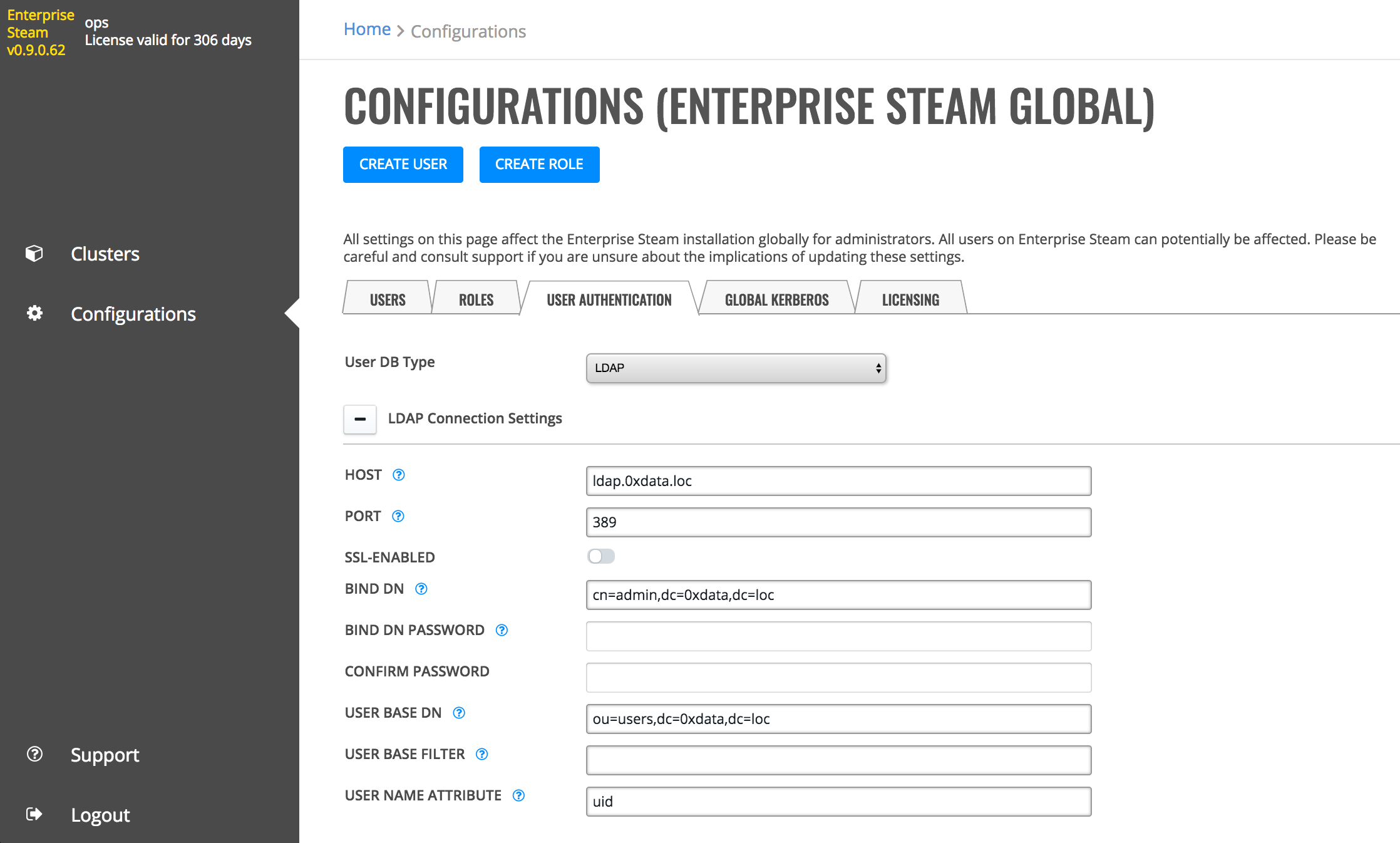Open the Support help icon
The height and width of the screenshot is (843, 1400).
click(34, 754)
